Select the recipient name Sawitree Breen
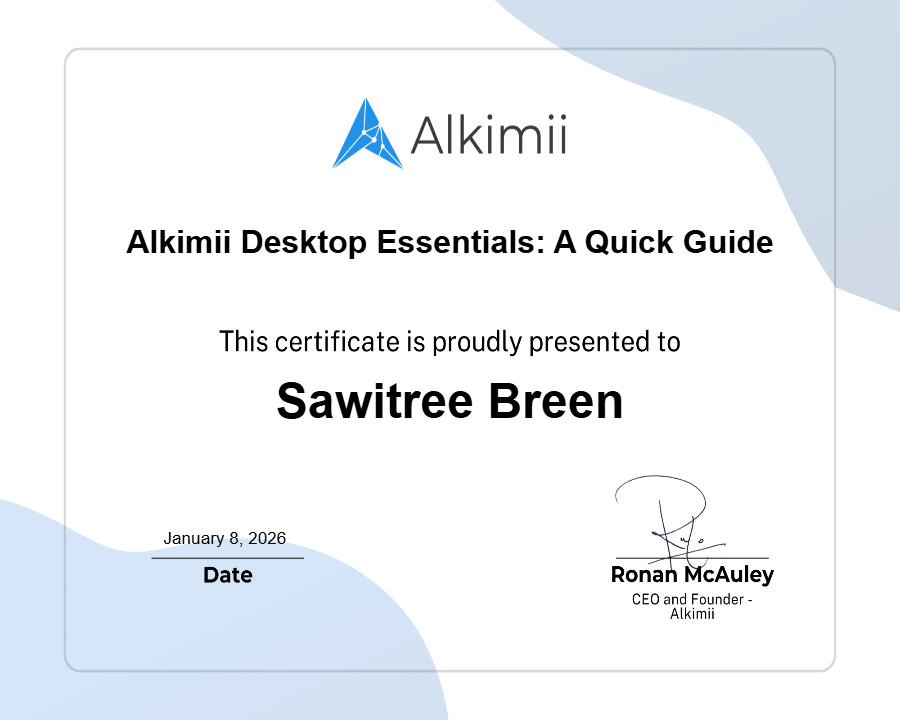The width and height of the screenshot is (900, 720). [450, 402]
